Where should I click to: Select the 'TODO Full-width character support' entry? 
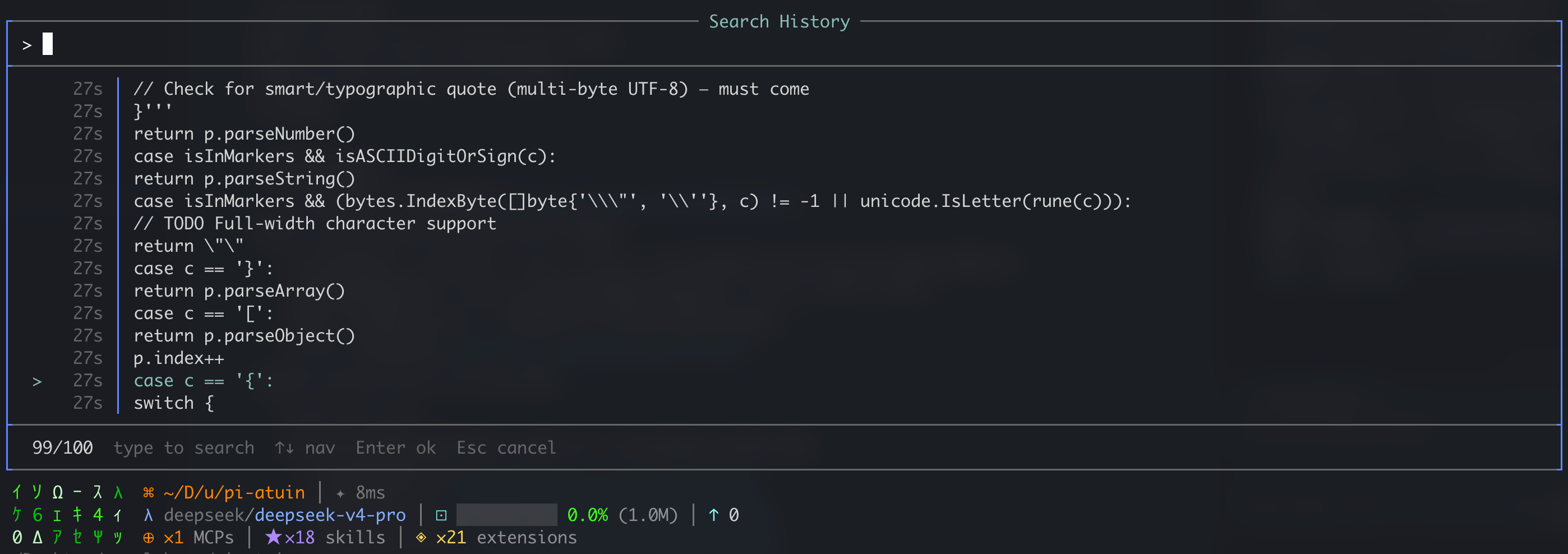pyautogui.click(x=315, y=224)
